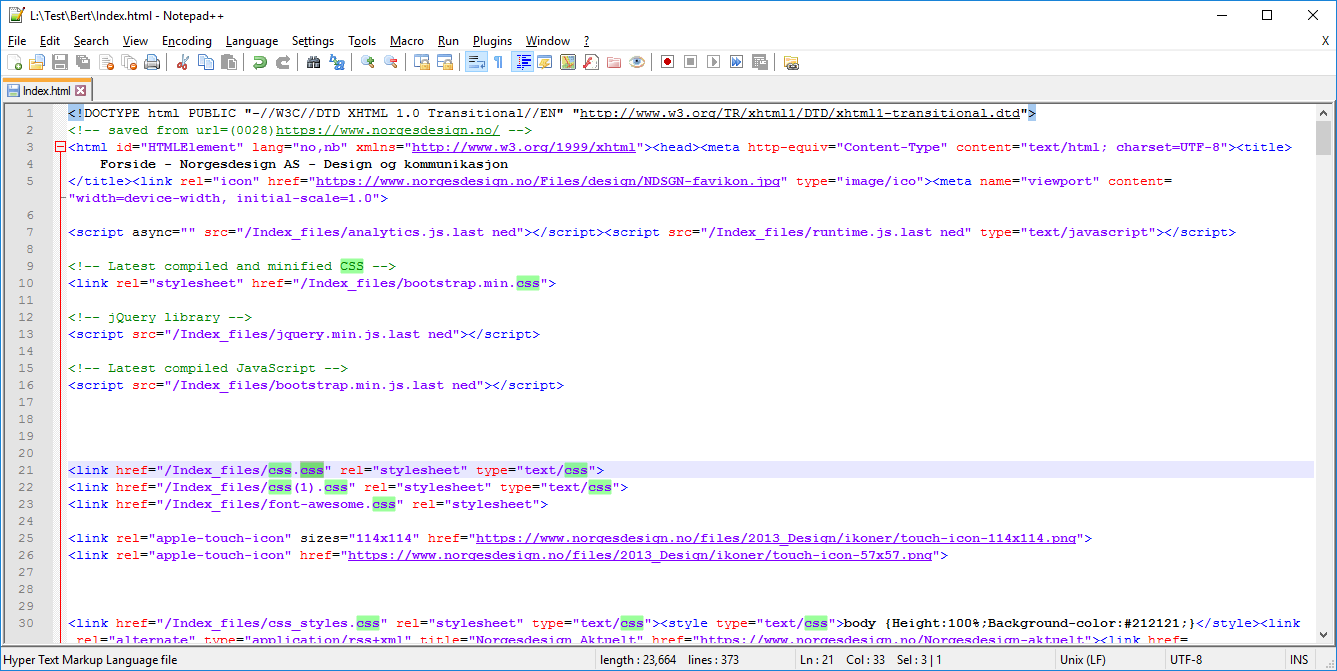The width and height of the screenshot is (1337, 671).
Task: Click the xhtml1-transitional.dtd URL on line 1
Action: 800,113
